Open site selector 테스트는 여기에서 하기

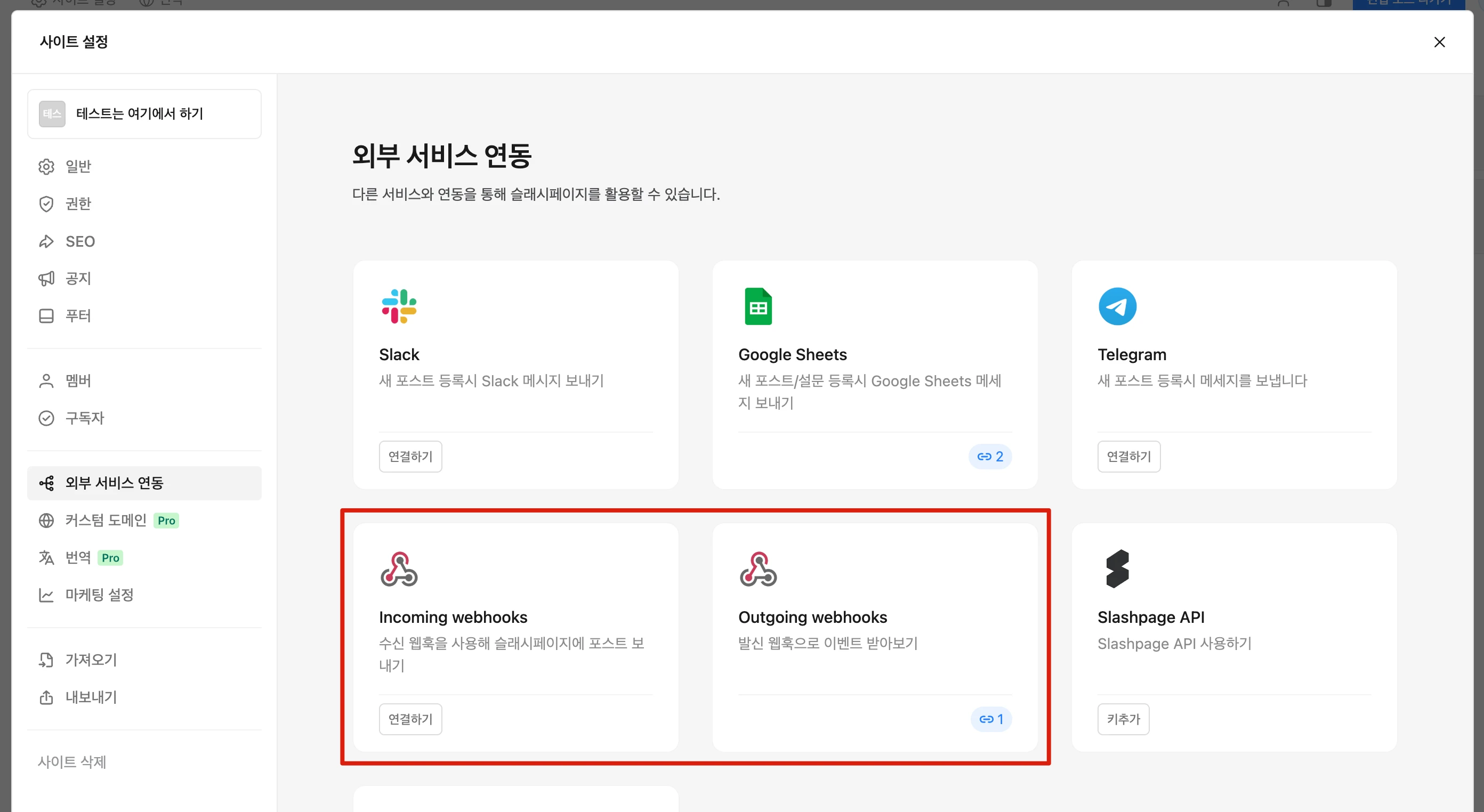pos(144,114)
